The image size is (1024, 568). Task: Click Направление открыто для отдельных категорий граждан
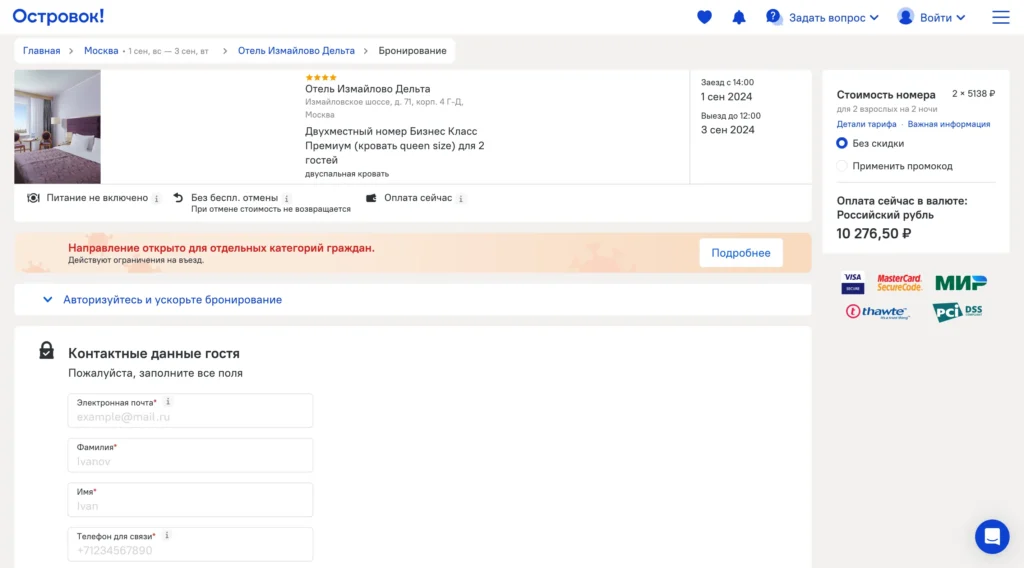pyautogui.click(x=221, y=247)
